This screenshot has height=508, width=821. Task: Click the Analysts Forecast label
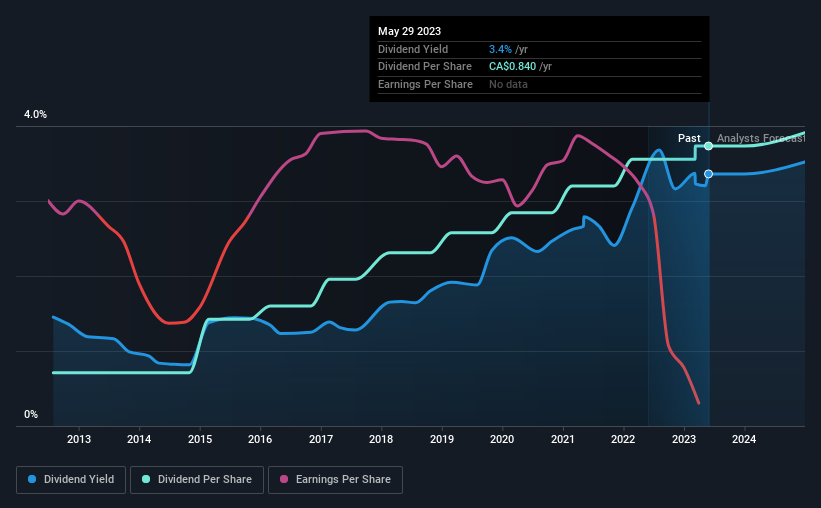(x=761, y=138)
